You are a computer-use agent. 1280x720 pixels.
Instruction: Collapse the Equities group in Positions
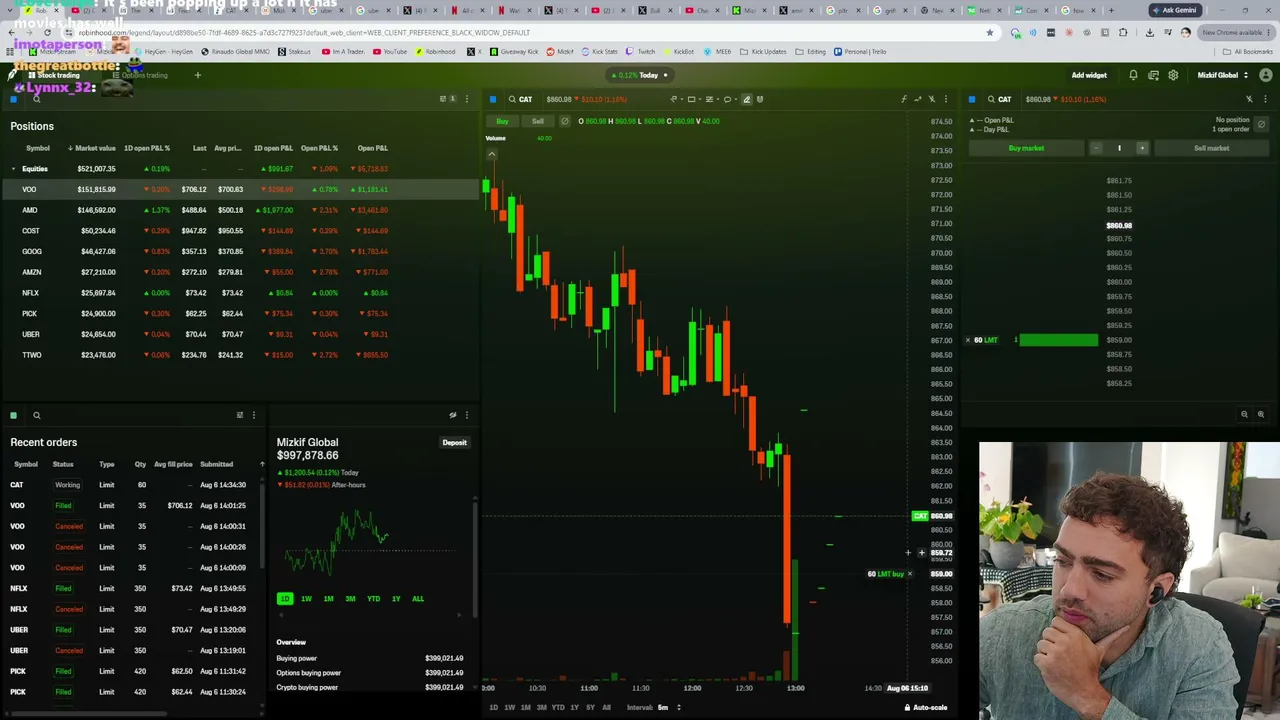(13, 169)
